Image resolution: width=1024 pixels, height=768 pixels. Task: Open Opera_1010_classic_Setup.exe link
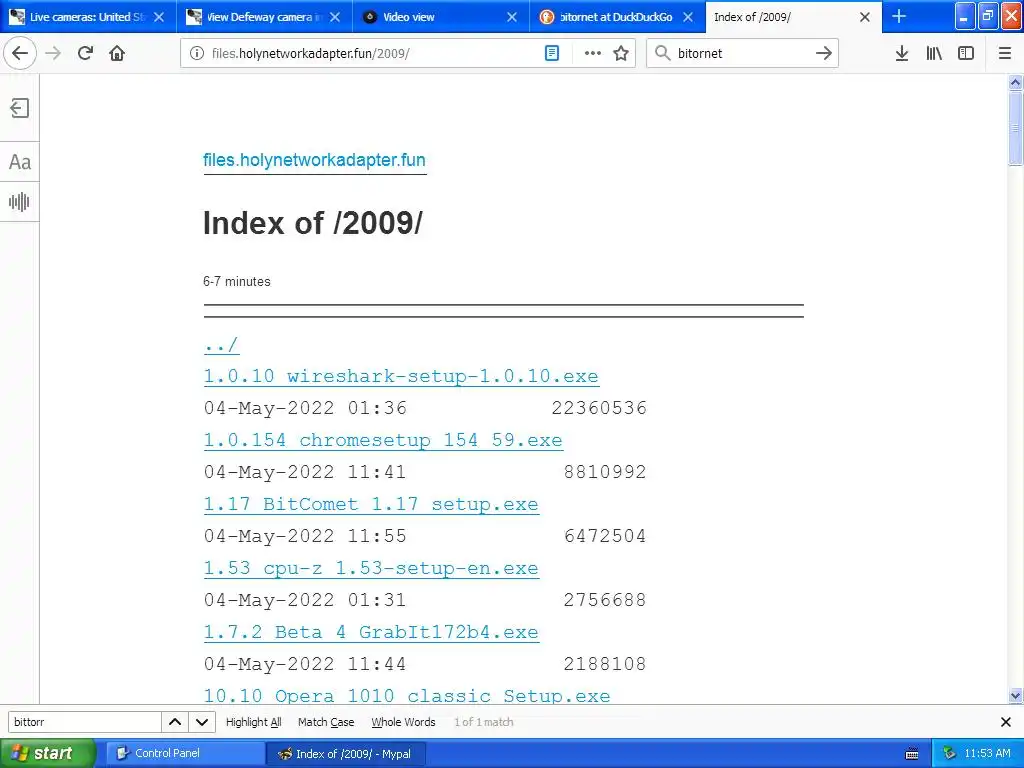coord(407,696)
